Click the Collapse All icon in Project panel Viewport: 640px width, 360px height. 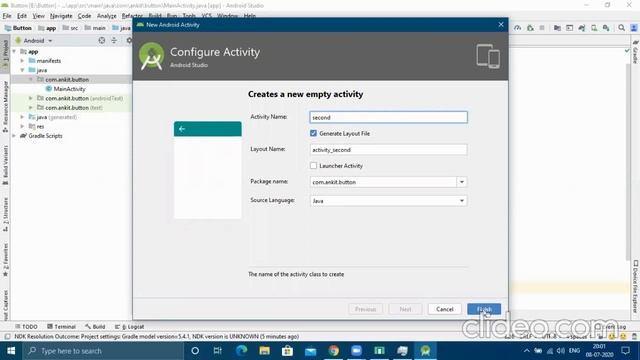click(114, 40)
